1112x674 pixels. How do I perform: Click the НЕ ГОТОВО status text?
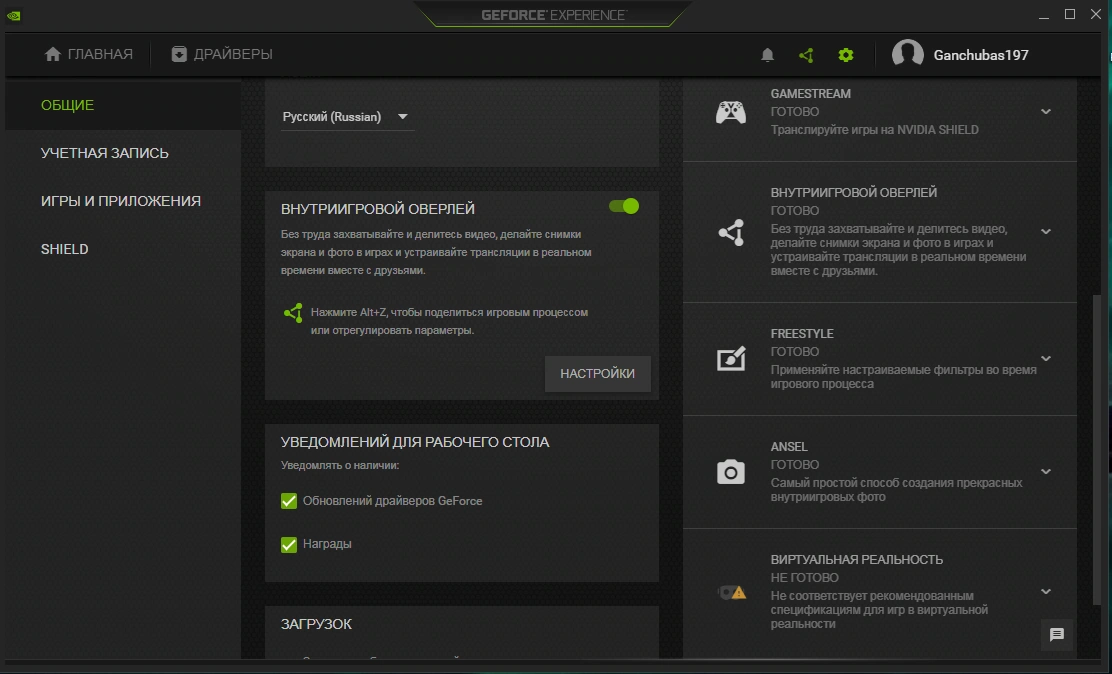click(x=805, y=578)
